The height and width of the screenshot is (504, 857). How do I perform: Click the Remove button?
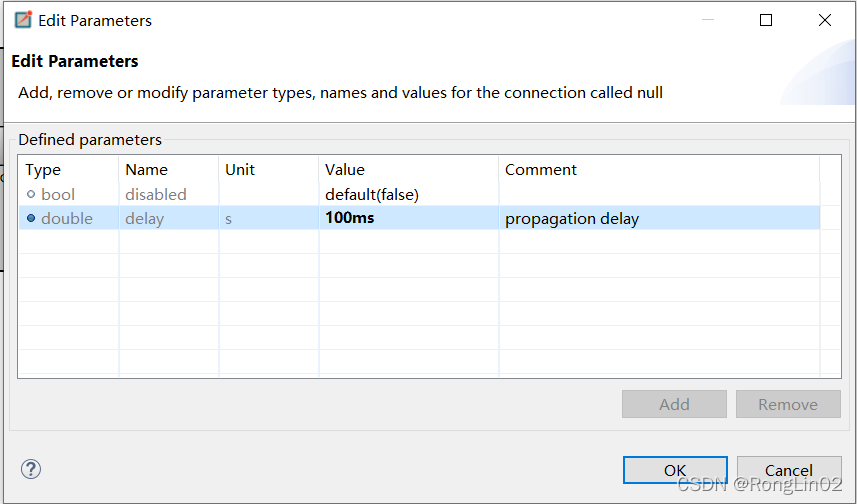pos(787,404)
